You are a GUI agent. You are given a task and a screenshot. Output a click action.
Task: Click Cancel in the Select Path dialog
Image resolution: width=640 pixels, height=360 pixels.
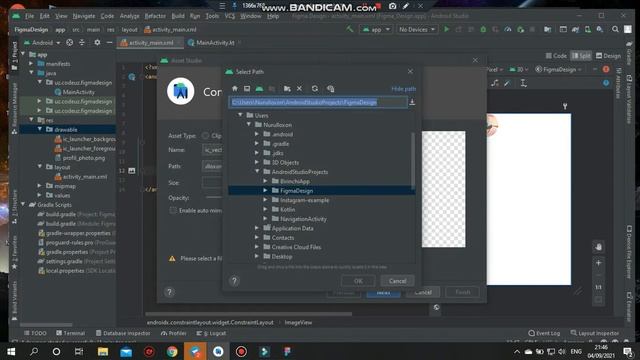click(x=398, y=281)
